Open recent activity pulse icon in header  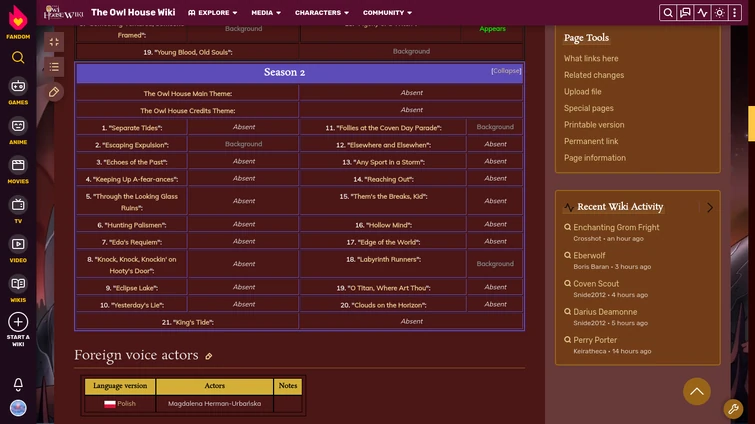[x=702, y=13]
